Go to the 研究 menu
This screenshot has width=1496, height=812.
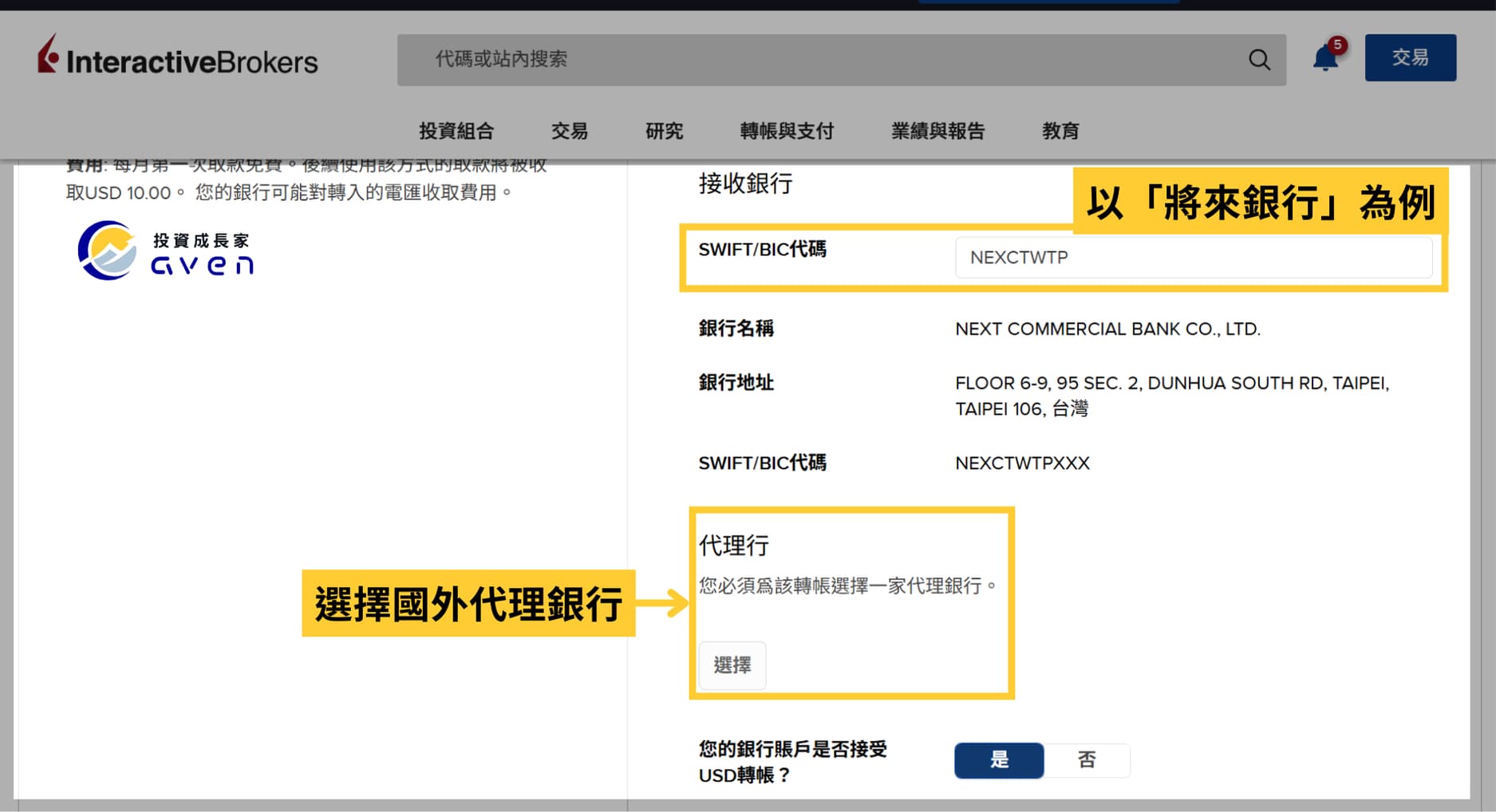click(664, 131)
